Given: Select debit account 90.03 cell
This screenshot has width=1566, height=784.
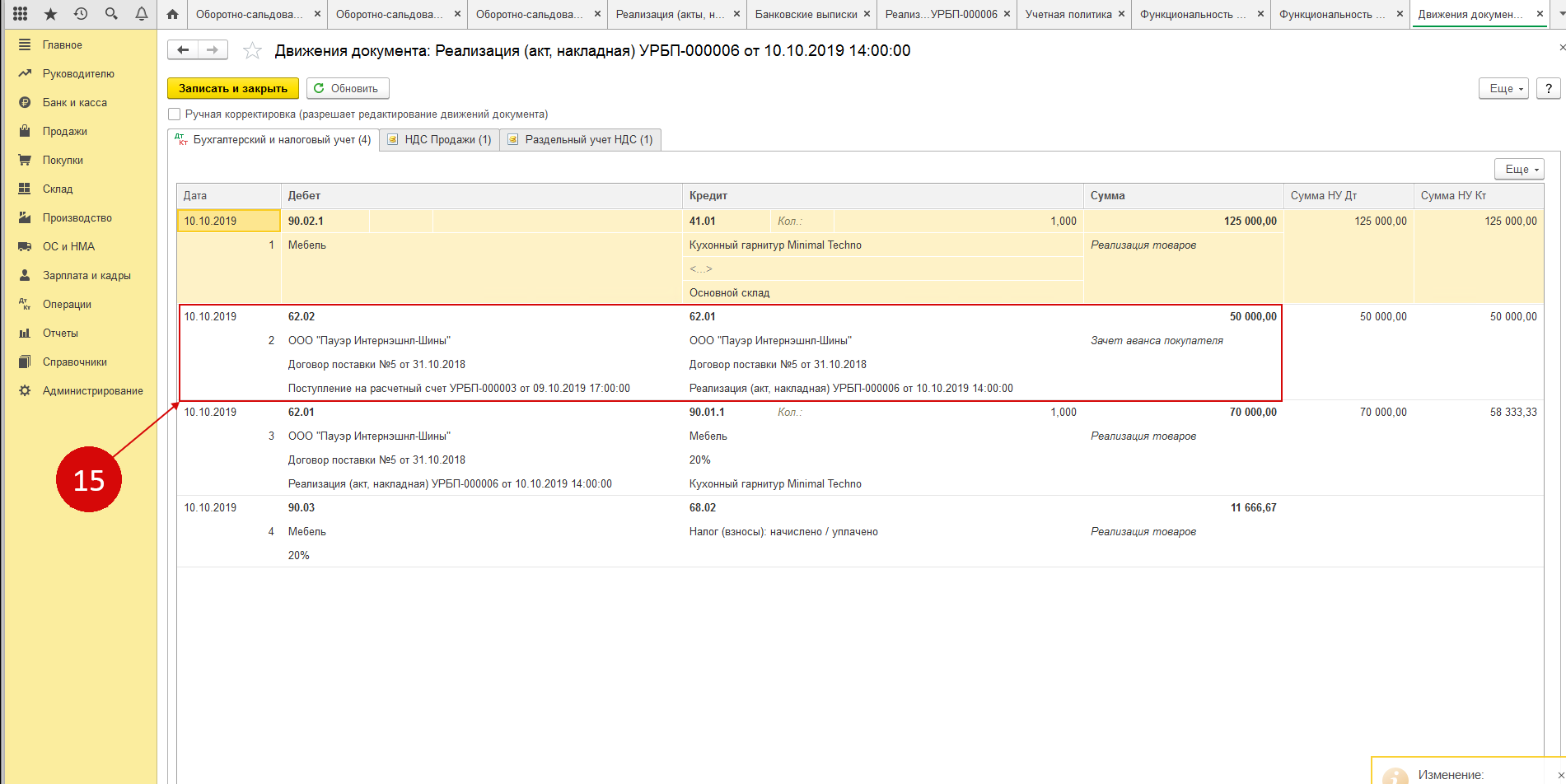Looking at the screenshot, I should coord(302,507).
